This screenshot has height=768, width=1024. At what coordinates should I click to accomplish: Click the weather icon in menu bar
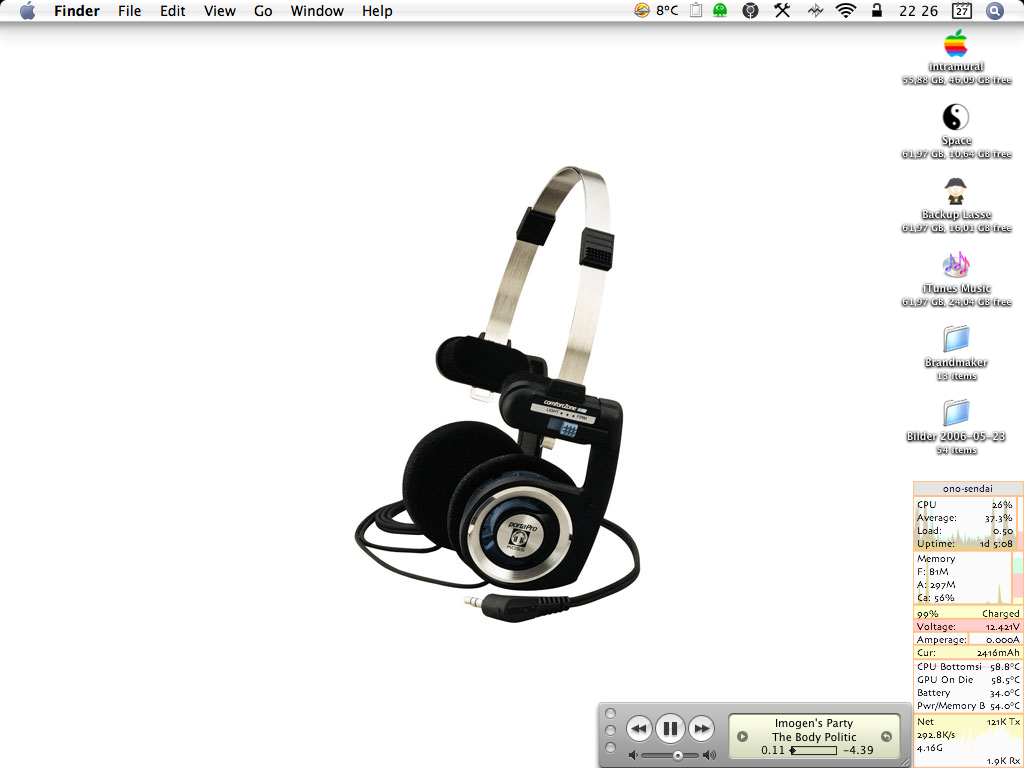coord(642,10)
